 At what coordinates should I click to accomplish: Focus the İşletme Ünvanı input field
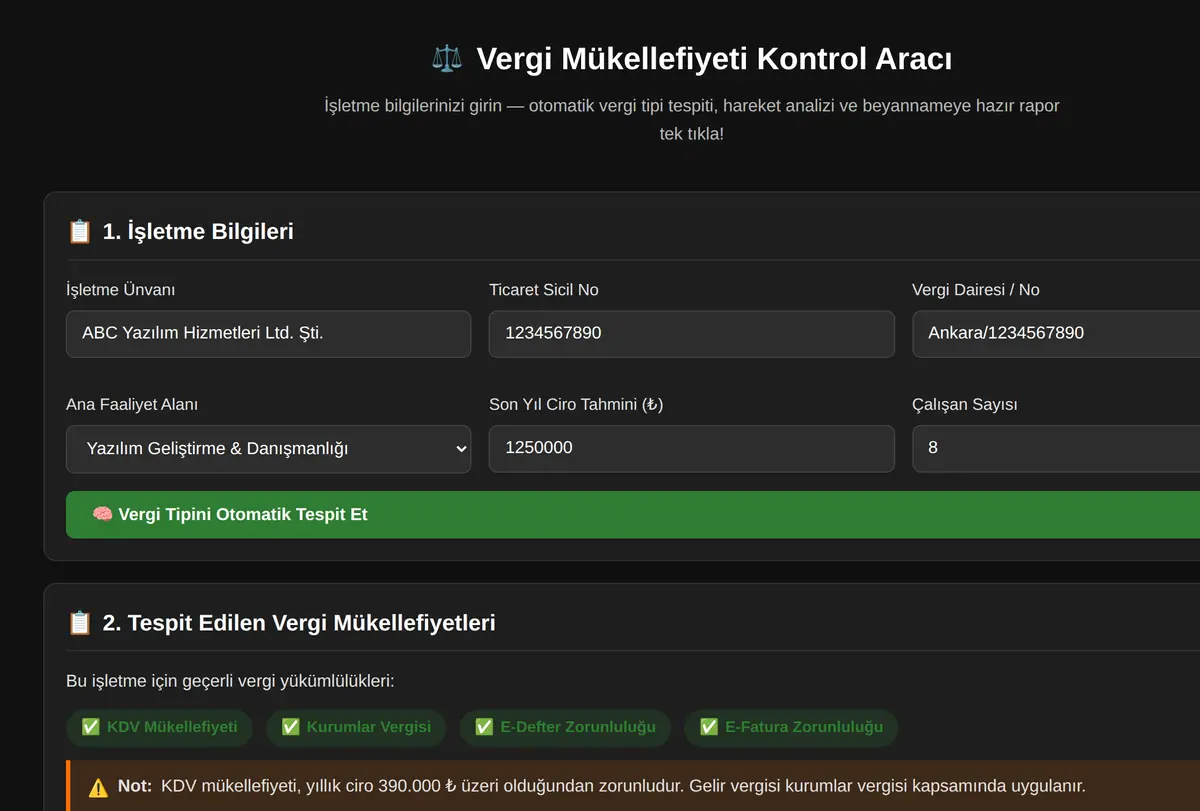pyautogui.click(x=268, y=334)
